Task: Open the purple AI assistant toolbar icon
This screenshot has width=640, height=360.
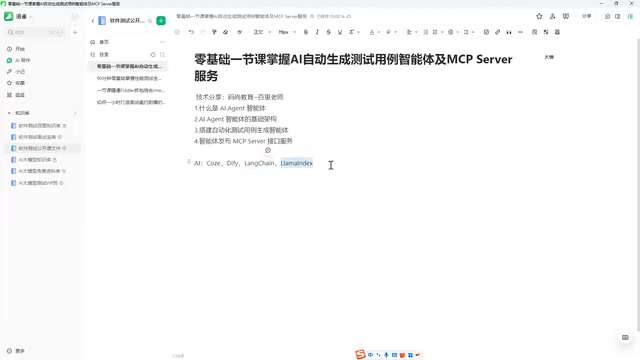Action: [x=239, y=32]
